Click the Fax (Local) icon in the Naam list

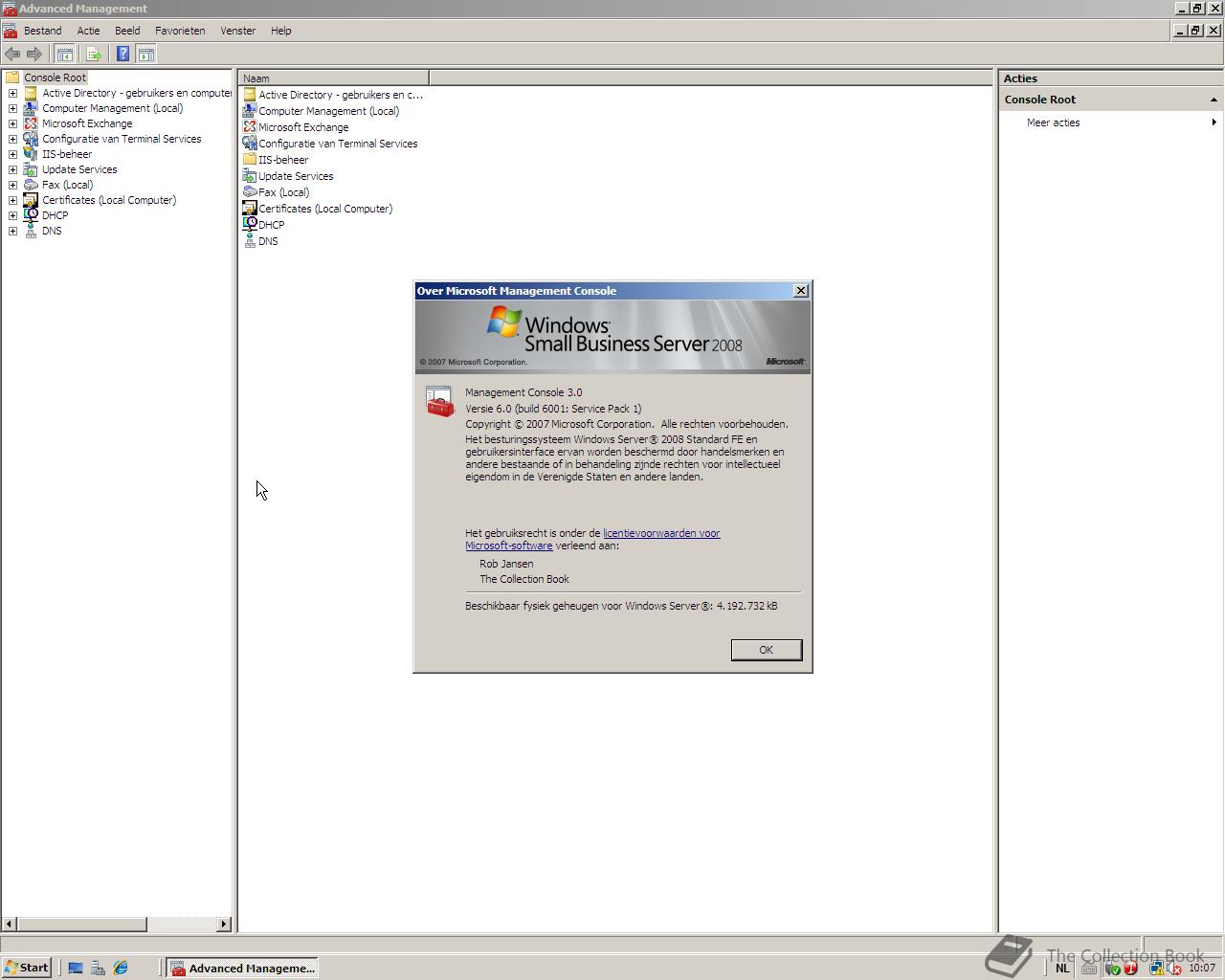tap(250, 192)
